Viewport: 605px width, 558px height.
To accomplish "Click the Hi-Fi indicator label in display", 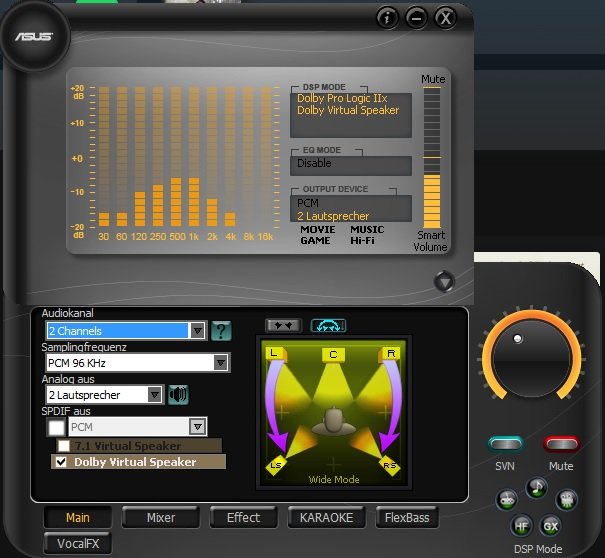I will (x=362, y=240).
